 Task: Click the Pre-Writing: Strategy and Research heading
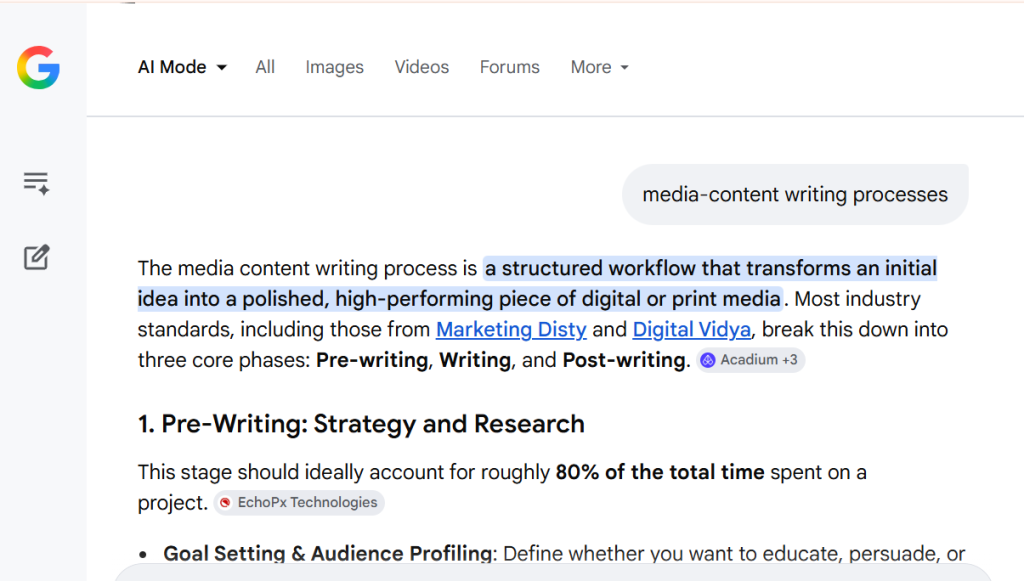point(361,424)
